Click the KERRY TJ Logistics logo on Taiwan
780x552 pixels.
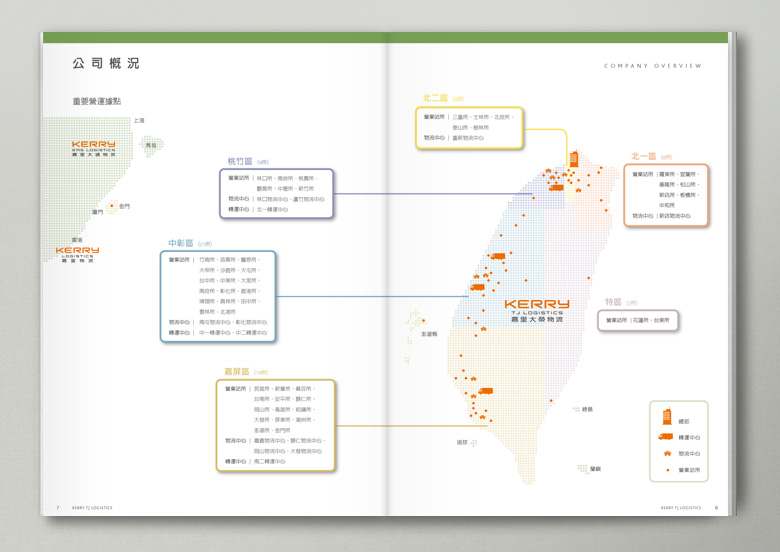pos(537,311)
